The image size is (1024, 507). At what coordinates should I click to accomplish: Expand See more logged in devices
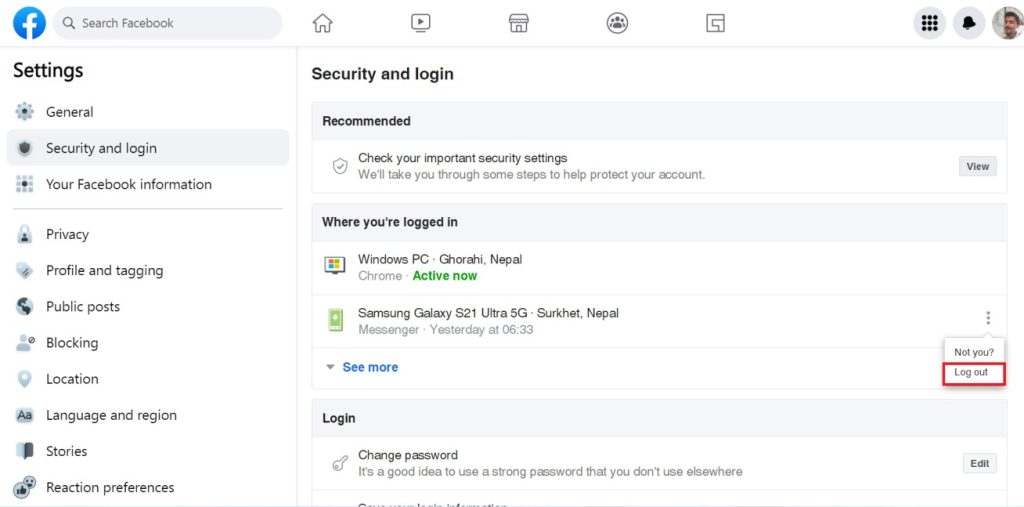coord(370,367)
